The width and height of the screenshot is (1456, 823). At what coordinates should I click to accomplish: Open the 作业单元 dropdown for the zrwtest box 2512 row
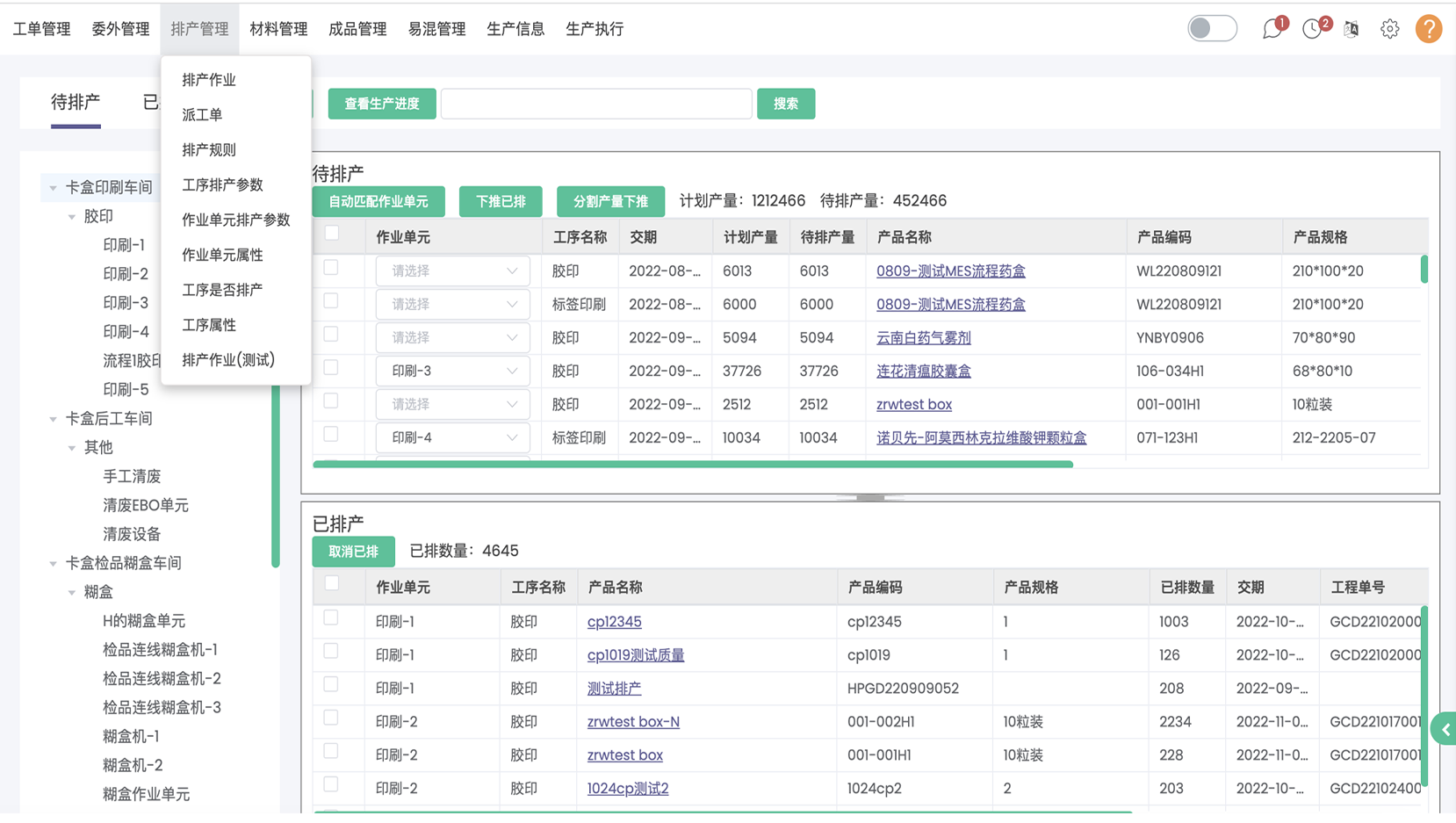pyautogui.click(x=453, y=405)
